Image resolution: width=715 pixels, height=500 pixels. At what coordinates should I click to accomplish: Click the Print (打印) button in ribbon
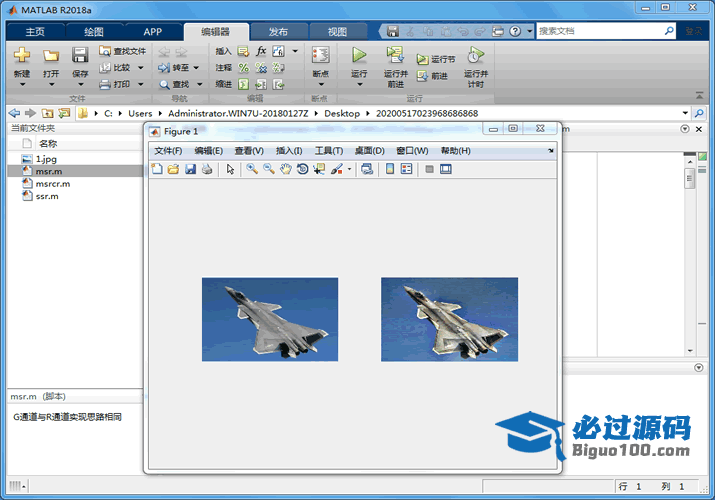click(x=116, y=84)
